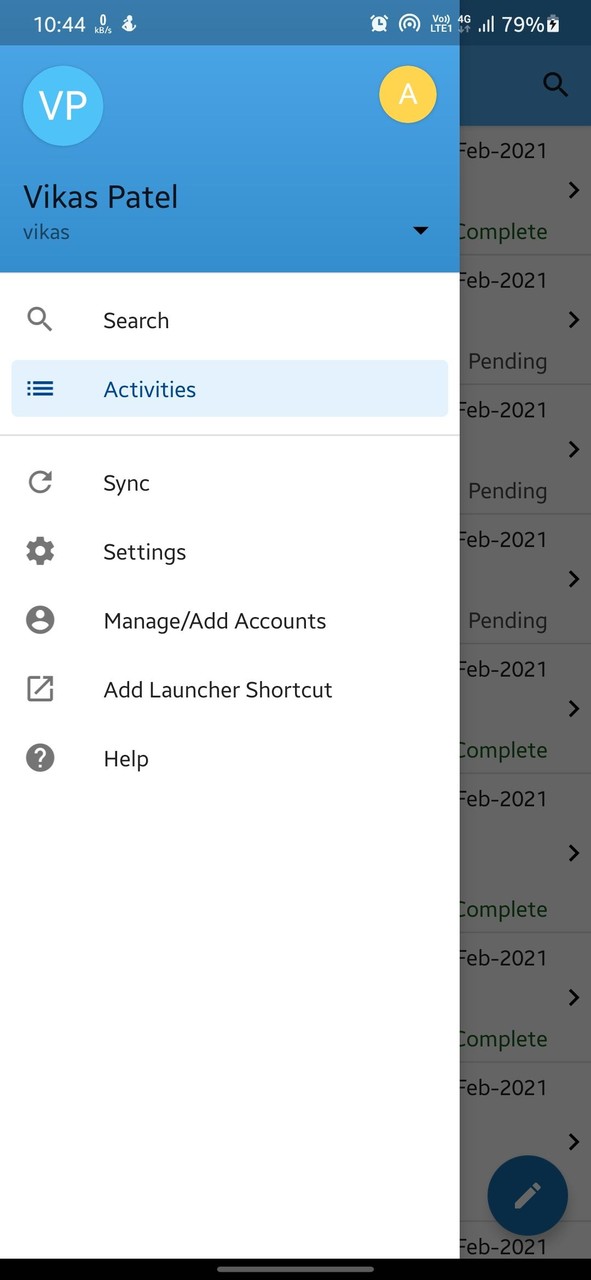Tap the VP profile avatar
591x1280 pixels.
63,106
